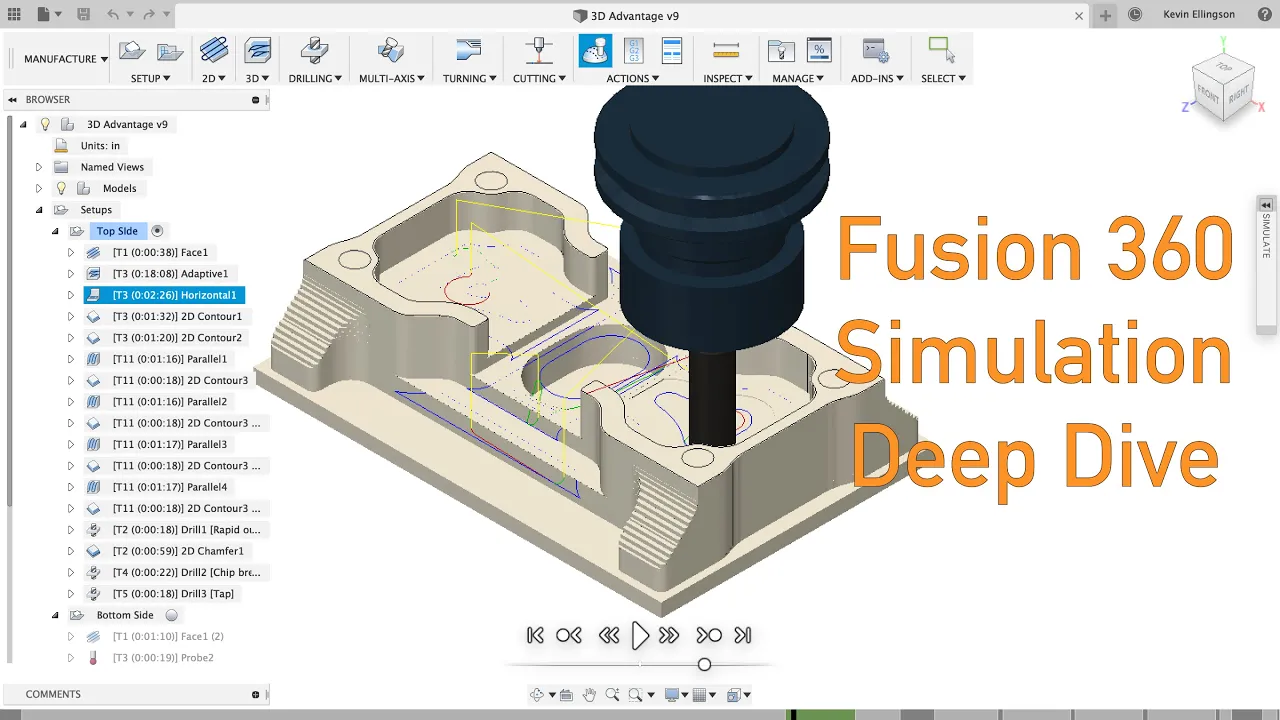
Task: Click the Pan hand icon
Action: (x=589, y=695)
